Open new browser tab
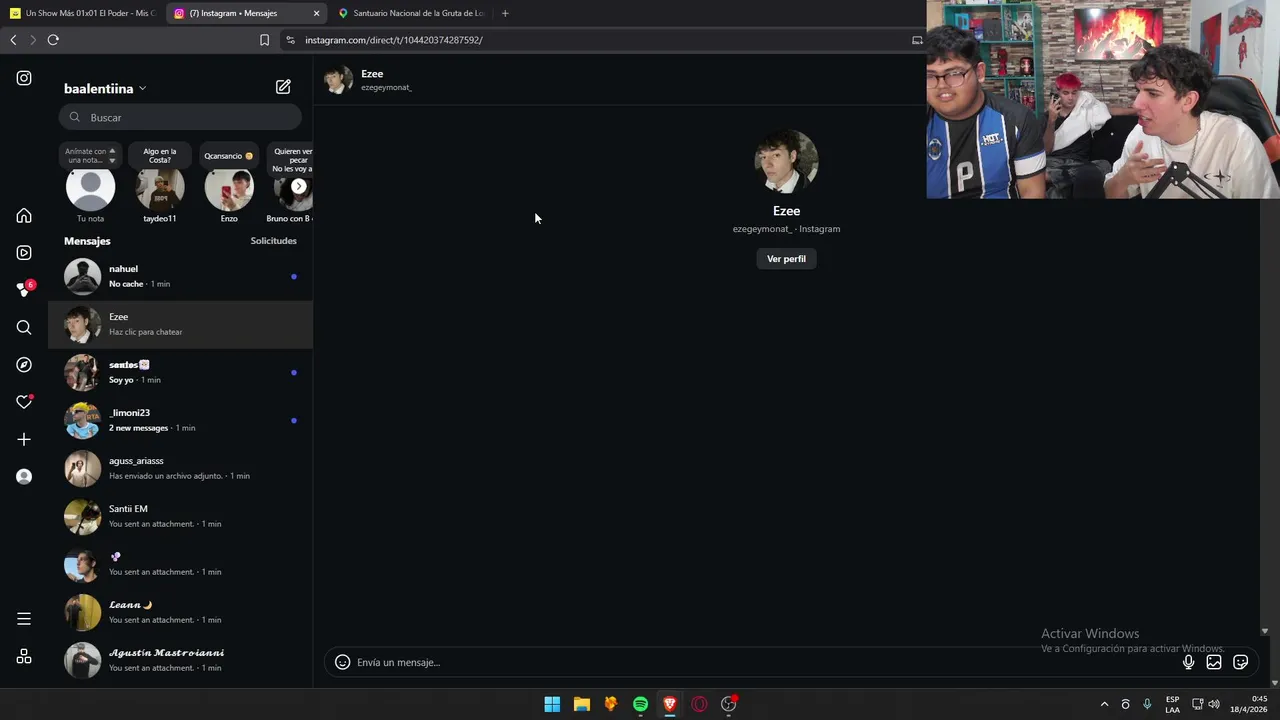 click(505, 13)
